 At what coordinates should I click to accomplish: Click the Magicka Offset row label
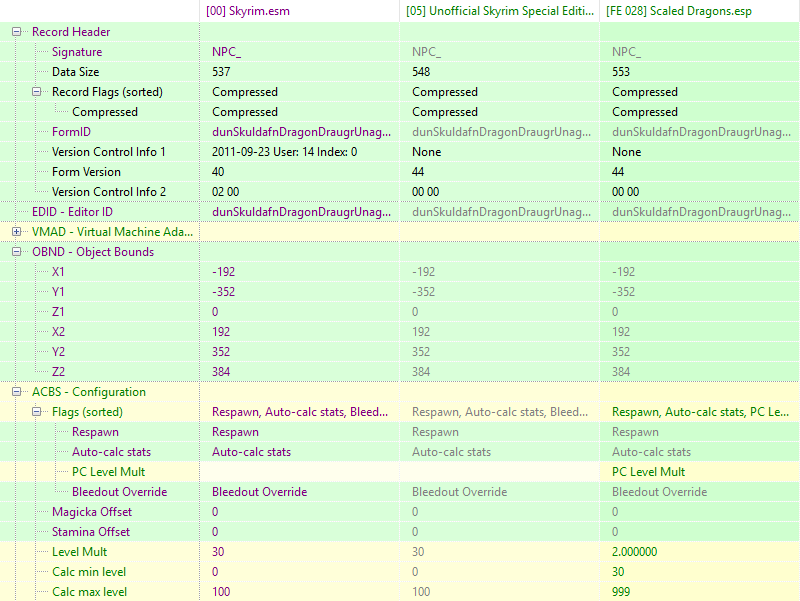point(91,512)
